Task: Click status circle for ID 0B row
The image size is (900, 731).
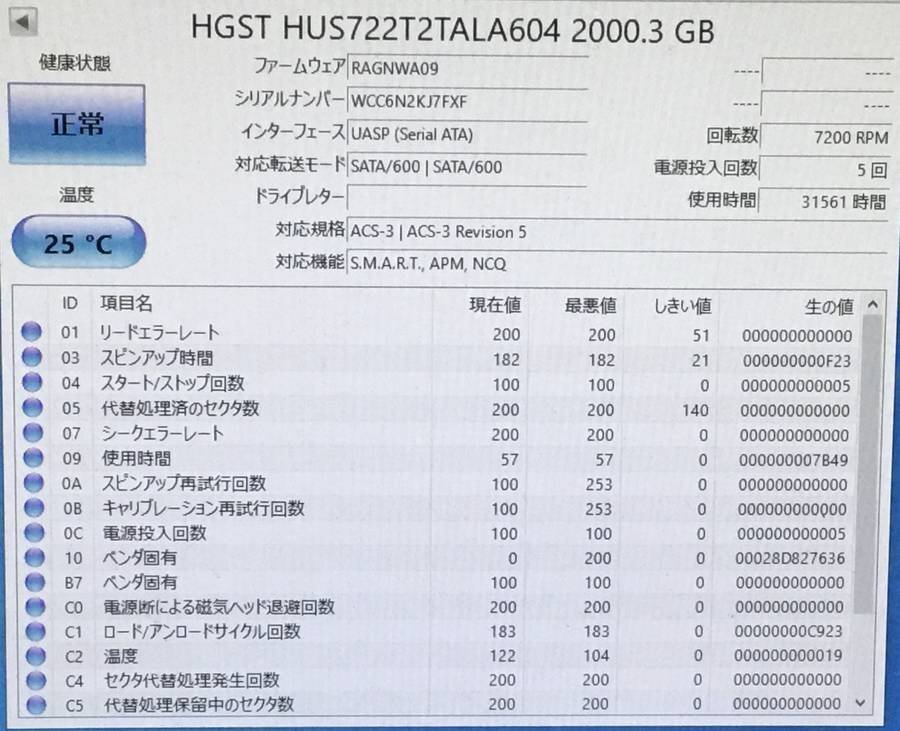Action: click(34, 507)
